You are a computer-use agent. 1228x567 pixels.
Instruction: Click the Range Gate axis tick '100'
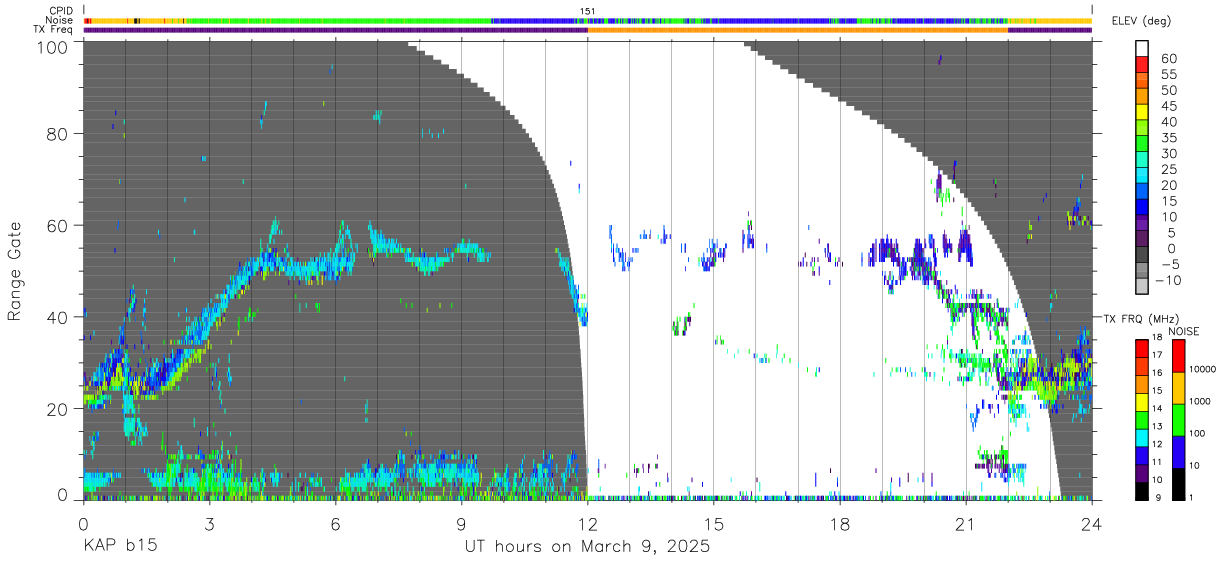click(x=53, y=46)
